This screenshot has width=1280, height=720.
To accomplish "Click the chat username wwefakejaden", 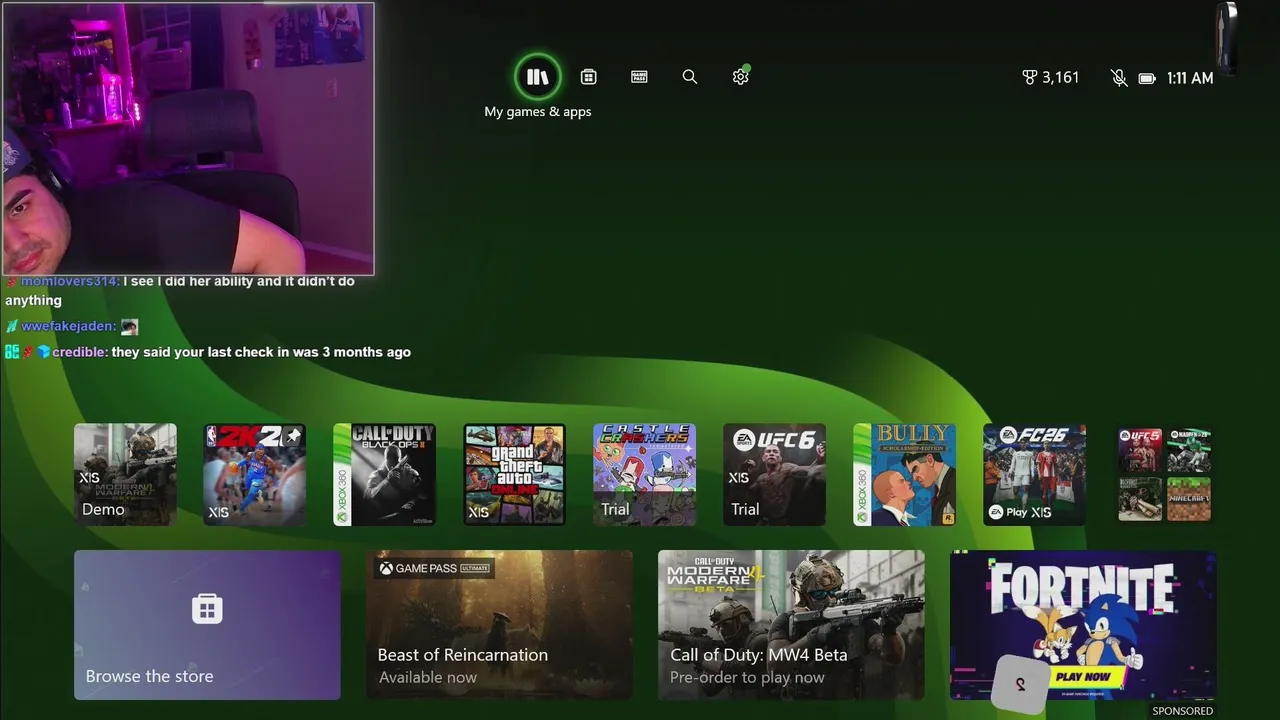I will coord(68,326).
